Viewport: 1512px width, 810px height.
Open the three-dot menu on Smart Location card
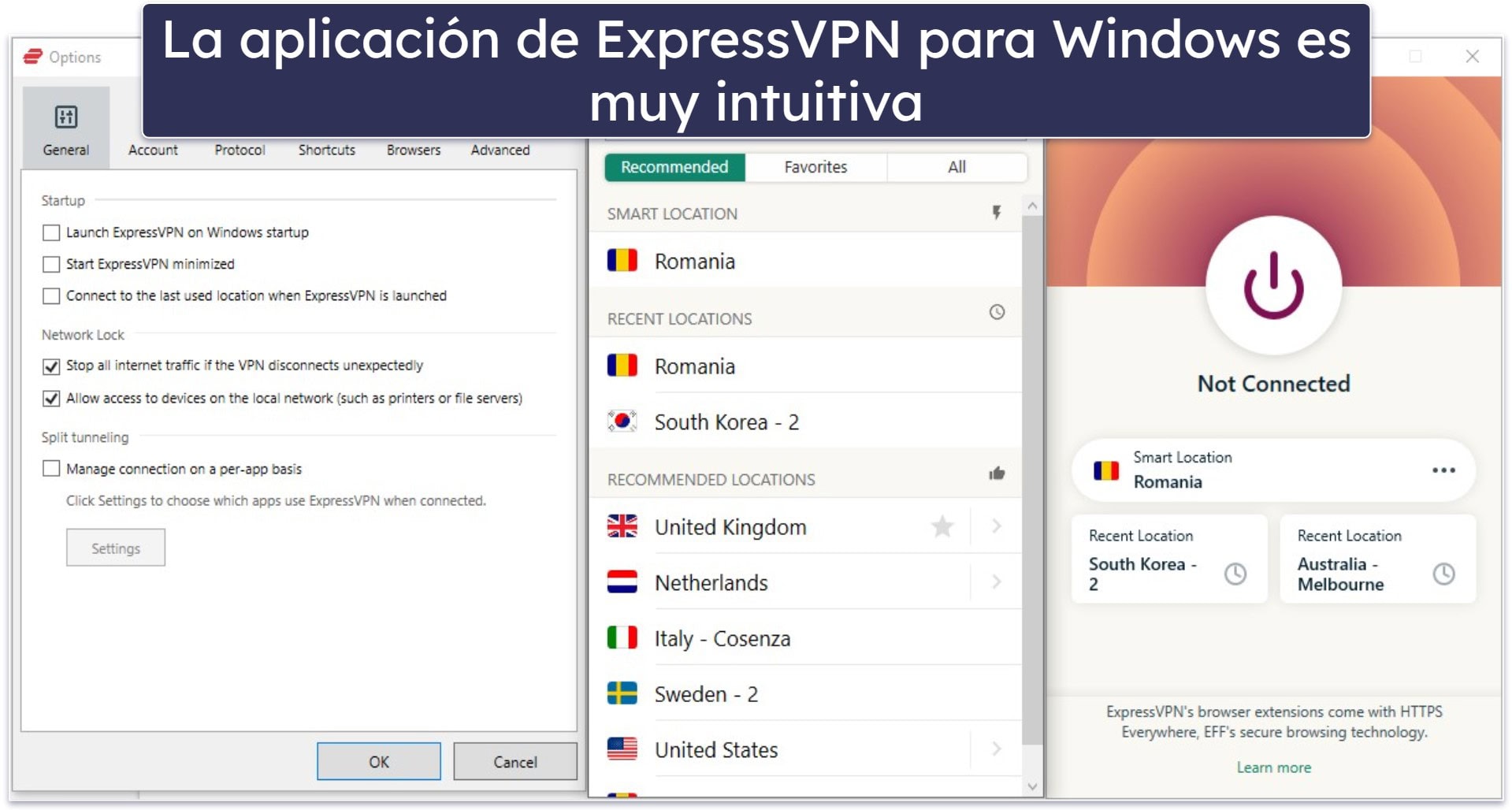click(x=1443, y=470)
